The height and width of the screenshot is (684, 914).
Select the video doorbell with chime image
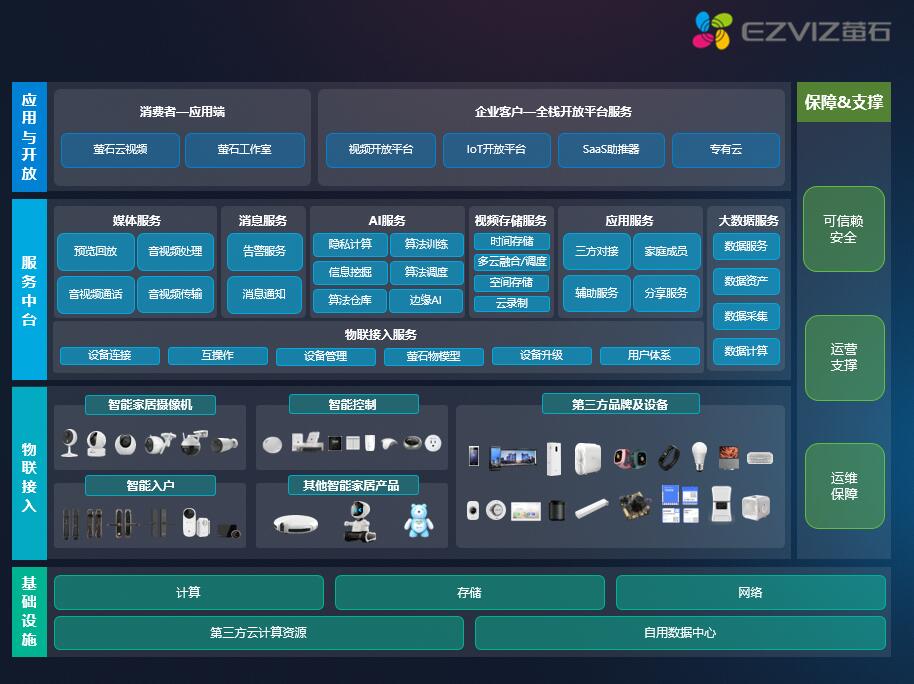click(195, 522)
